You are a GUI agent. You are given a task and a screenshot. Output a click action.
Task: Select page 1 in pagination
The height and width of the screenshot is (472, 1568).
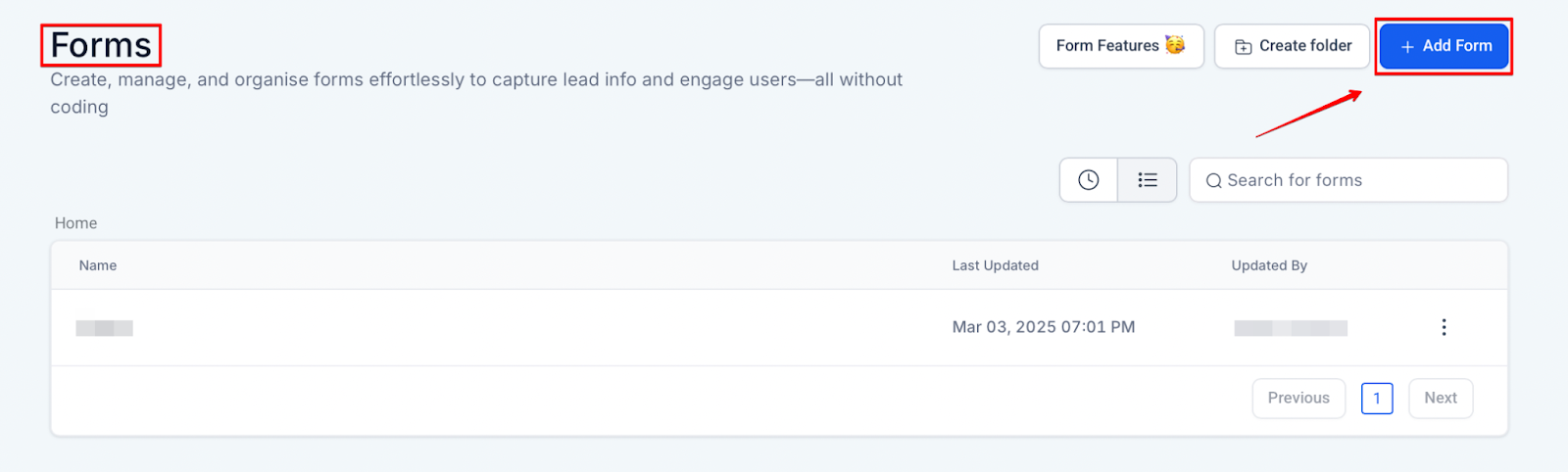click(x=1377, y=398)
